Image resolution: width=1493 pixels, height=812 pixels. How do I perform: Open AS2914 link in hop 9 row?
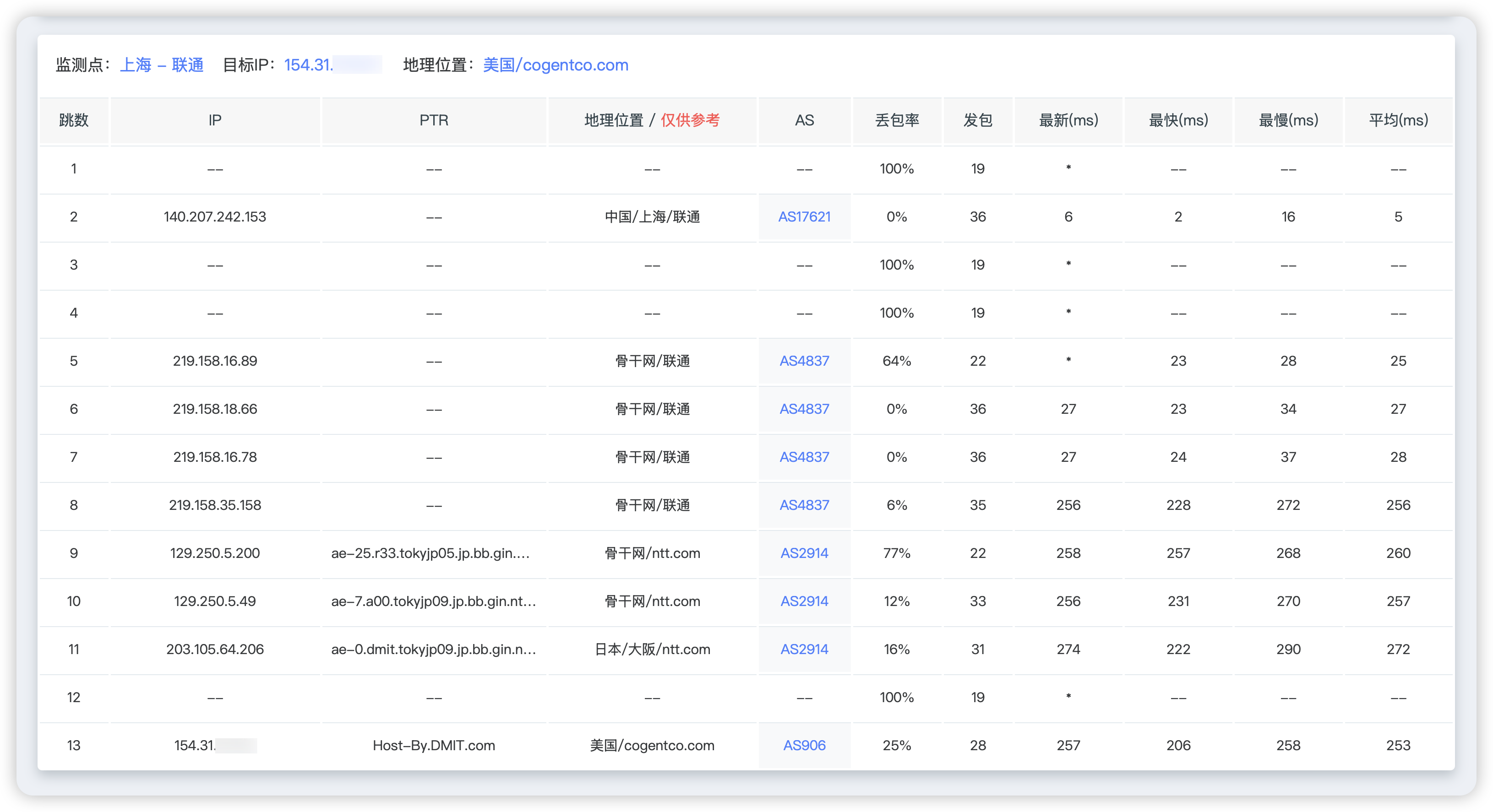(x=804, y=553)
